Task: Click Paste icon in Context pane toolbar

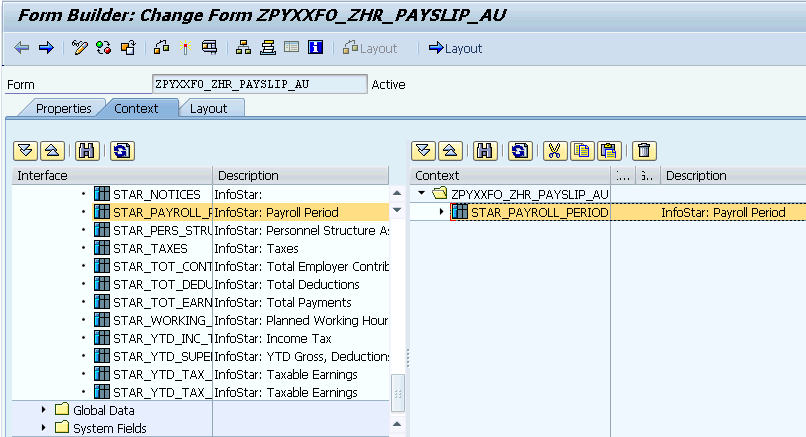Action: 609,151
